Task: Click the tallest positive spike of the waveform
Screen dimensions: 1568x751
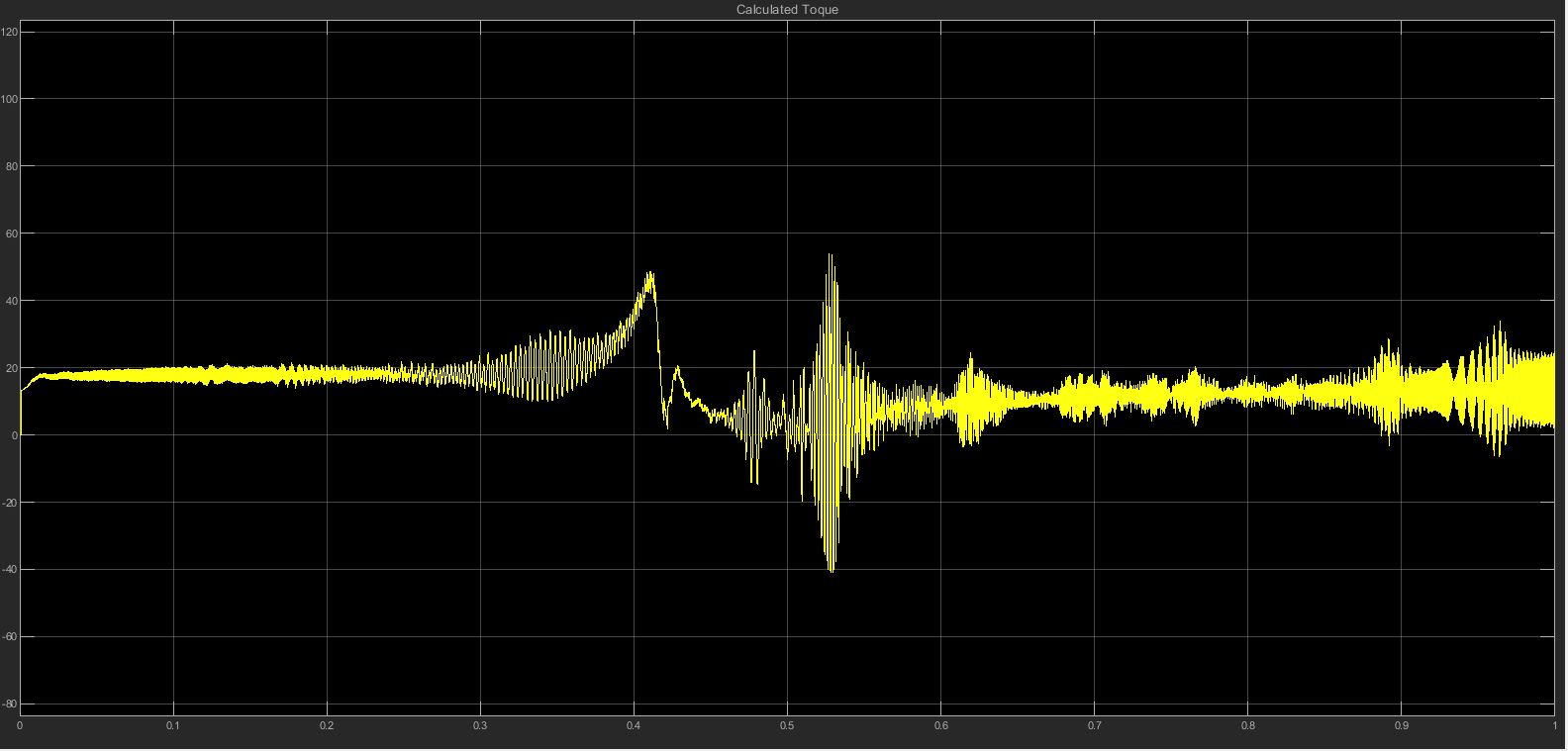Action: point(830,256)
